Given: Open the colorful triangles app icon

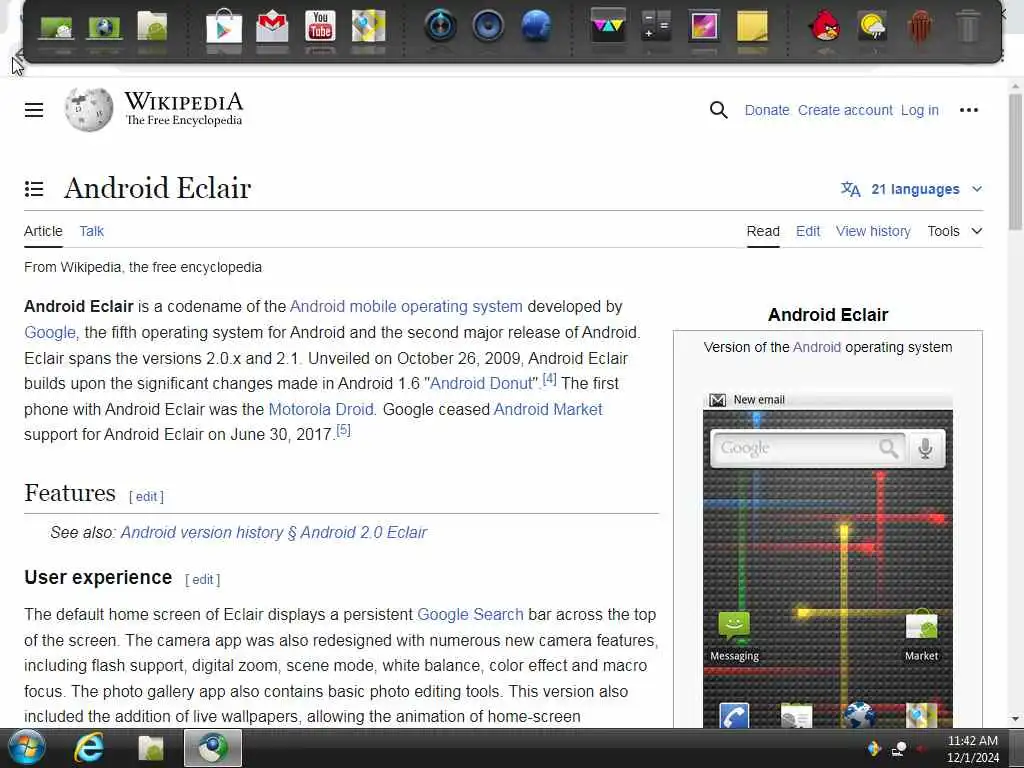Looking at the screenshot, I should [608, 25].
